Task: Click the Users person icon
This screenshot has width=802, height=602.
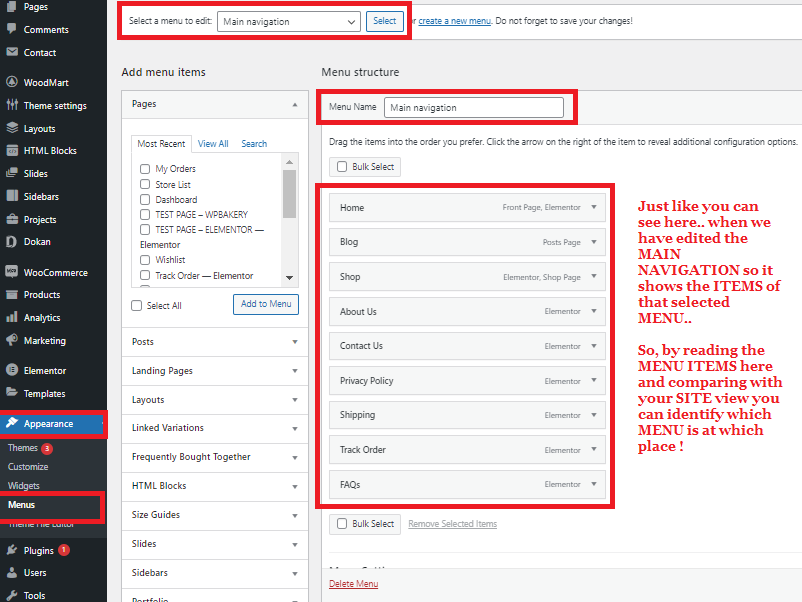Action: pos(12,573)
